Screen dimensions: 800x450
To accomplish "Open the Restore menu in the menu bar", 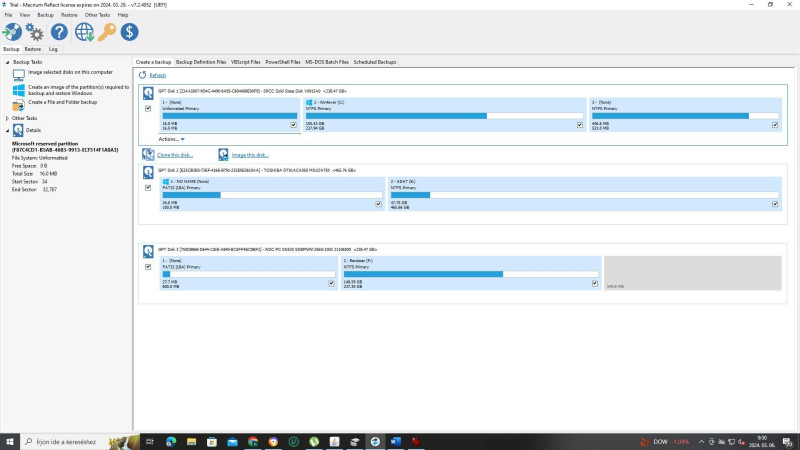I will [x=69, y=15].
